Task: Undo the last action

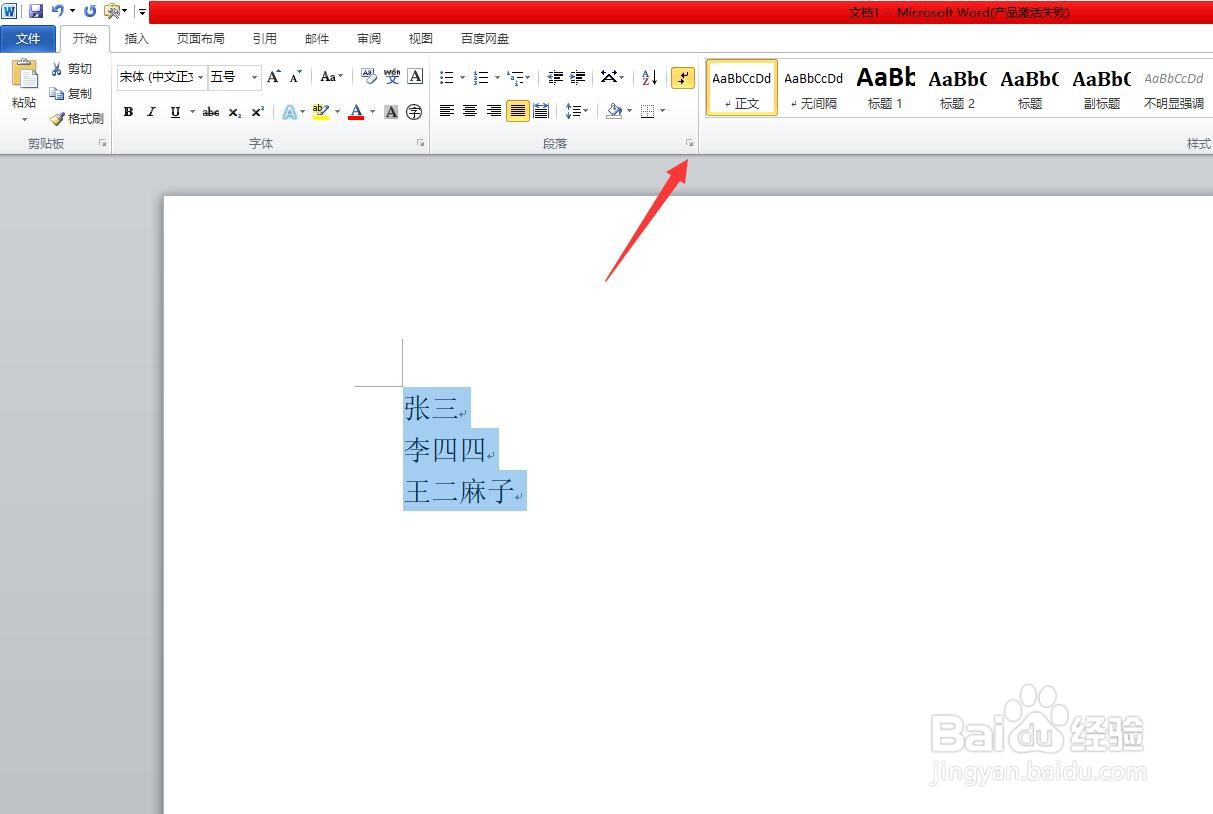Action: click(57, 11)
